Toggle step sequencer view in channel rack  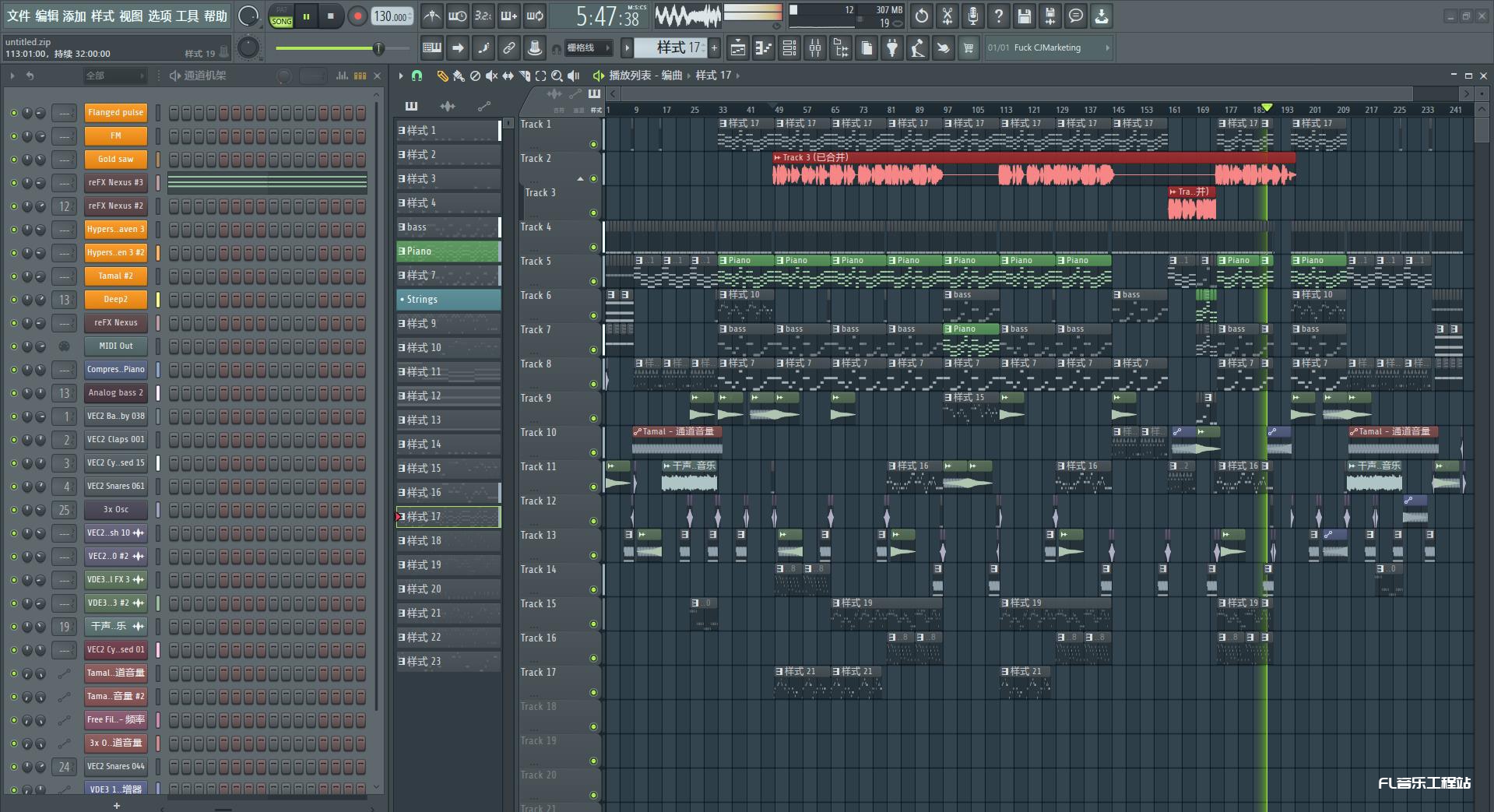[x=360, y=76]
